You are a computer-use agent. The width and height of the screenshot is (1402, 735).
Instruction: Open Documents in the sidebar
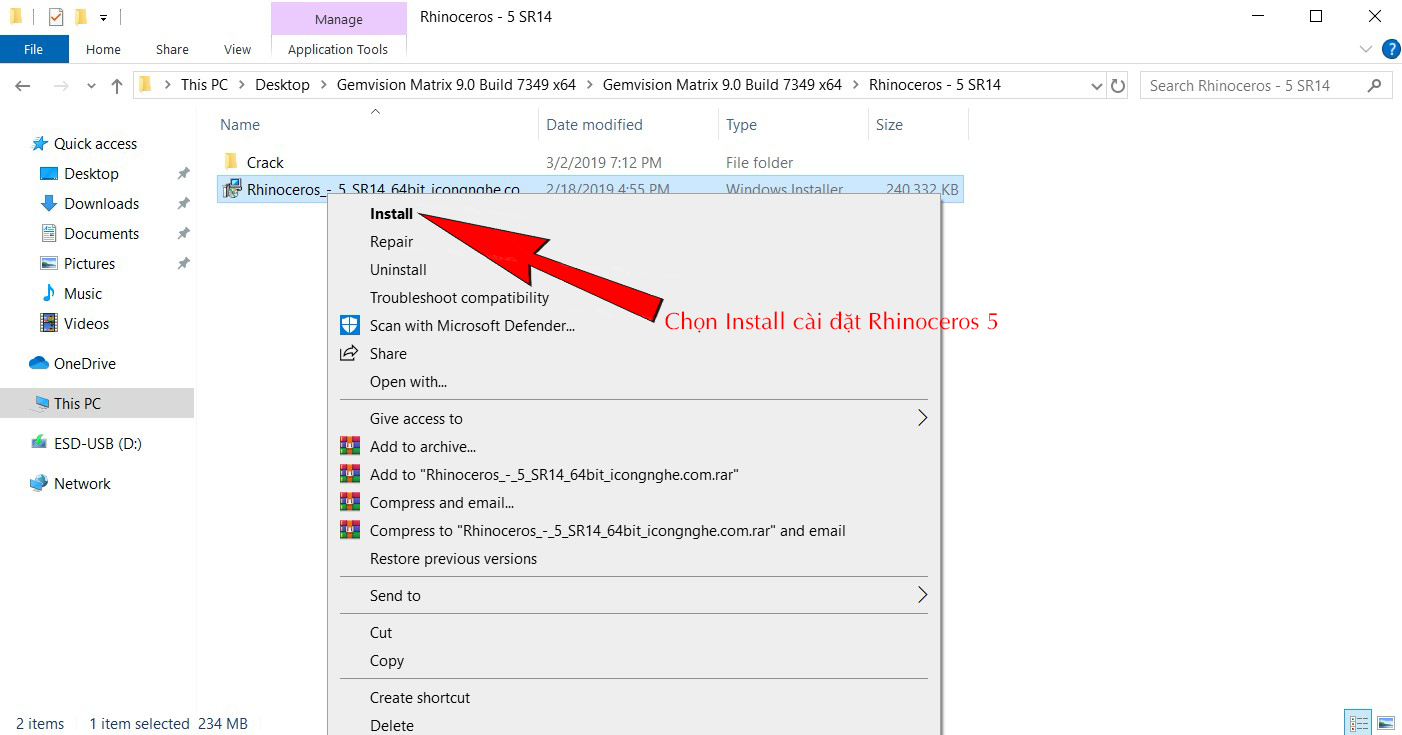101,233
